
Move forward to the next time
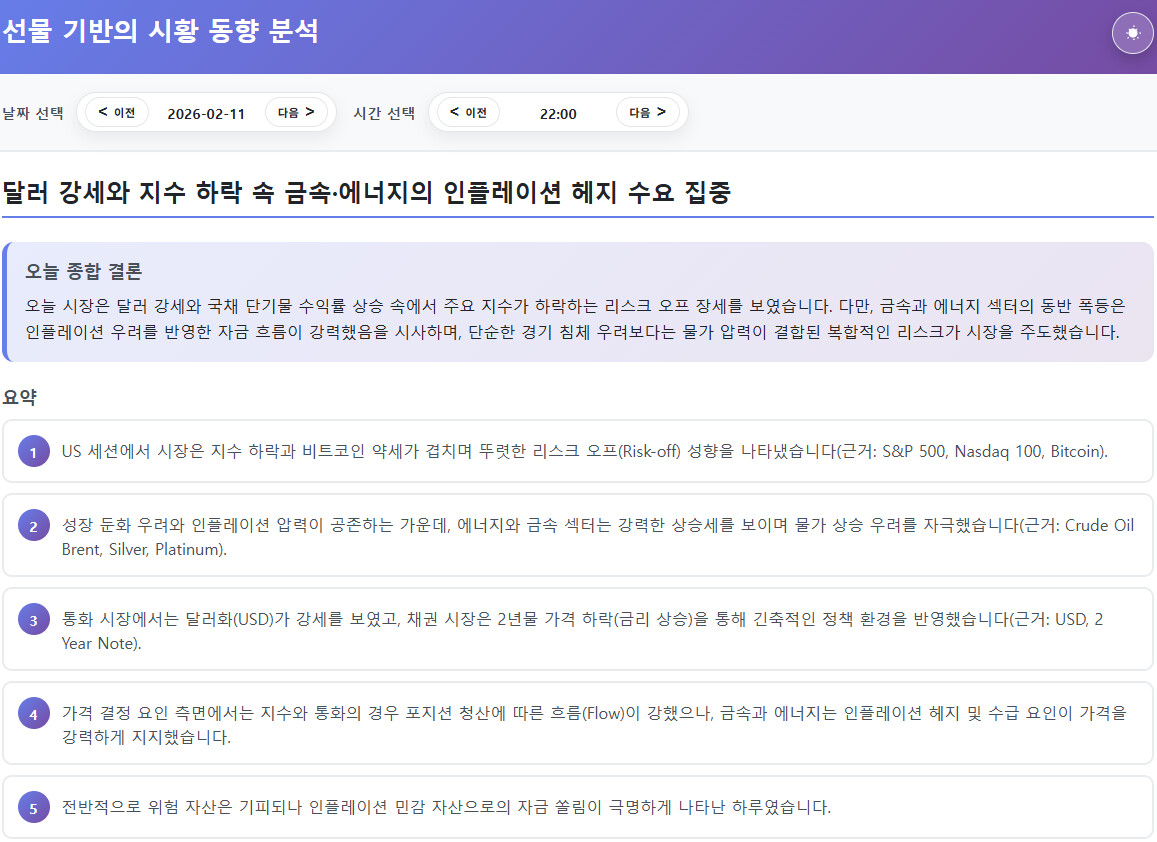(647, 112)
